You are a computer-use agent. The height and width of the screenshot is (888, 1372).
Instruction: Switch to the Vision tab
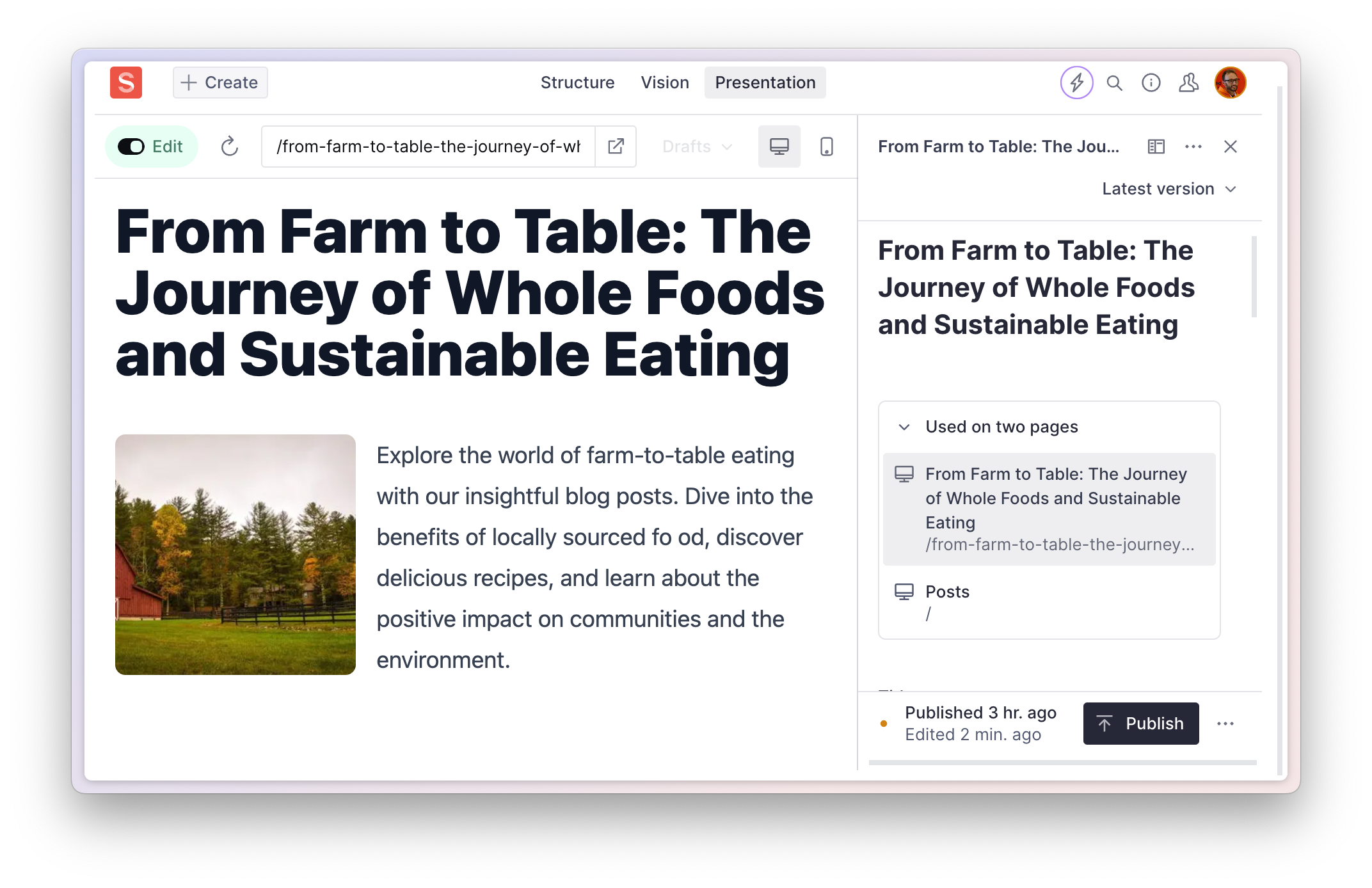(665, 83)
